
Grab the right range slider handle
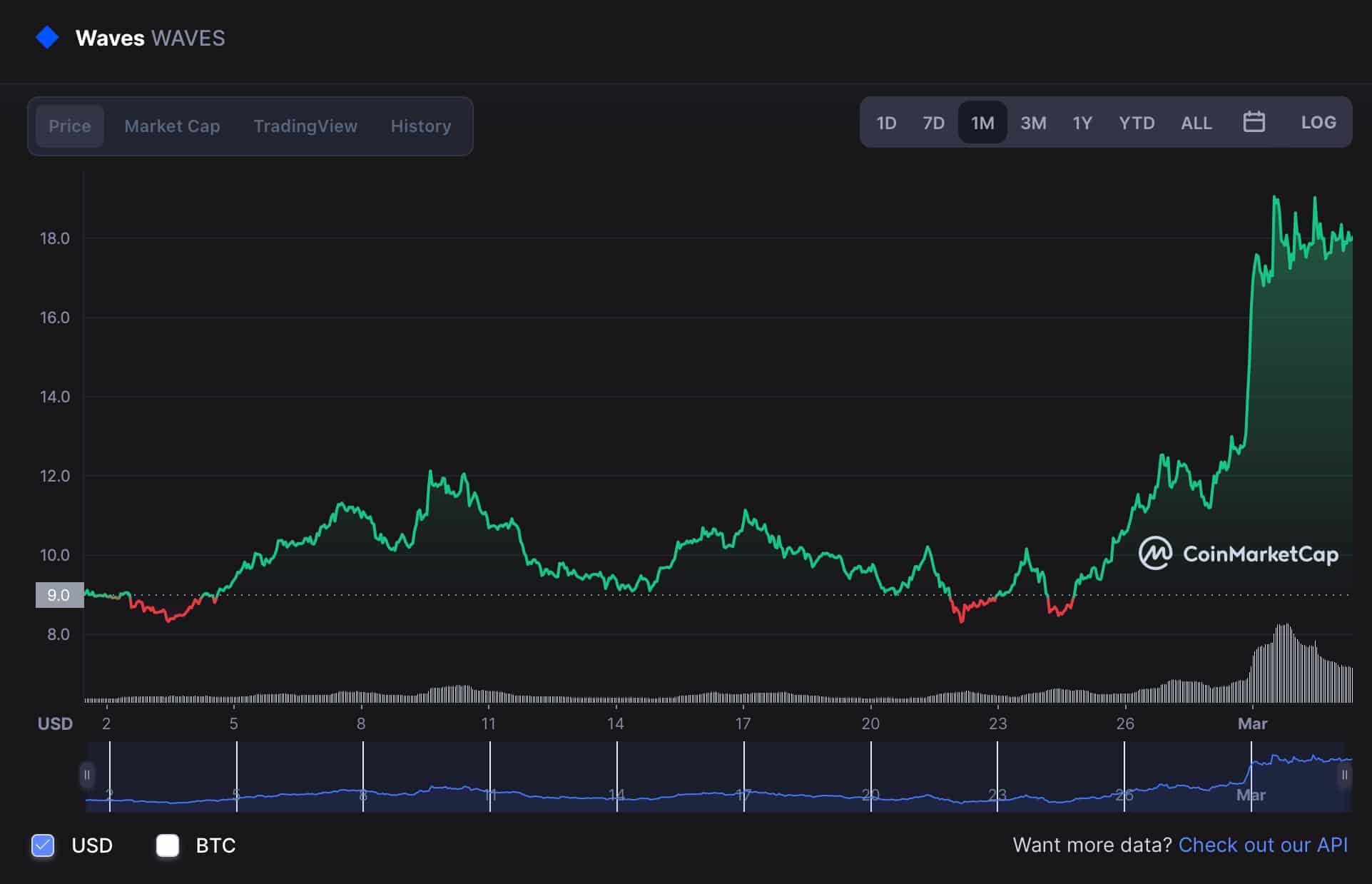pyautogui.click(x=1344, y=775)
